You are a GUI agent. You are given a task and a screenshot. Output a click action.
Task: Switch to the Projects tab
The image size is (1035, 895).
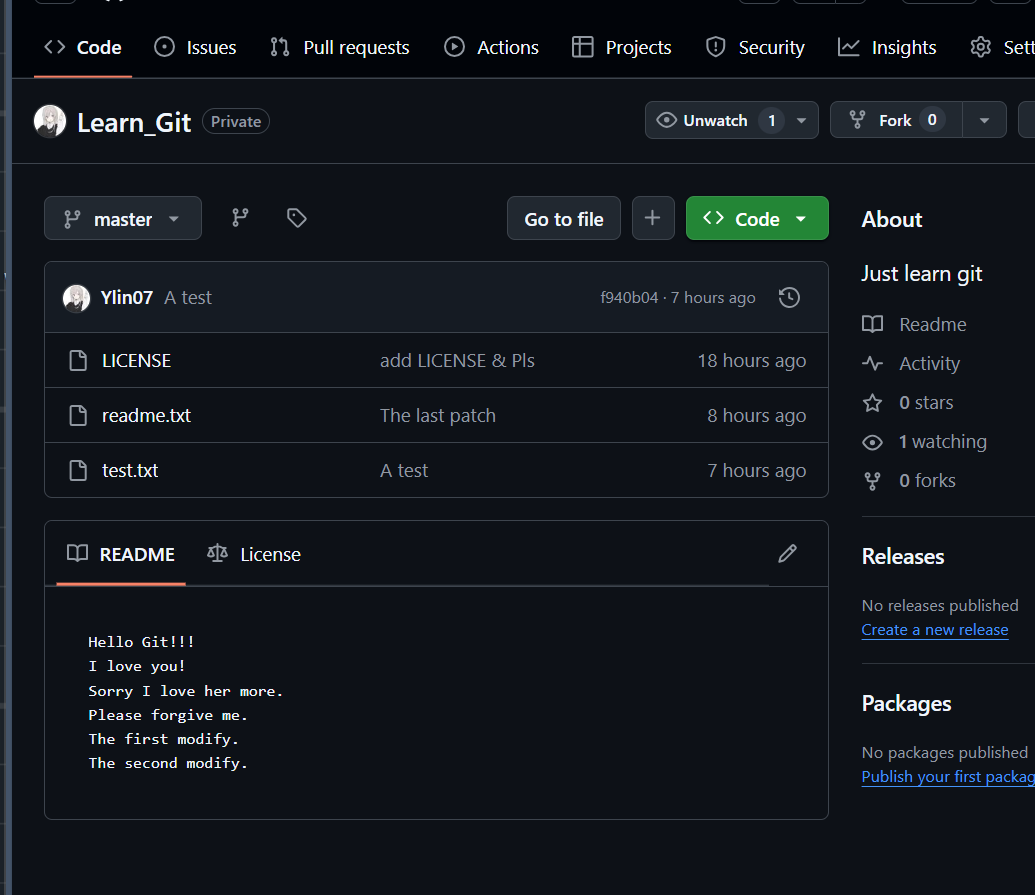coord(622,48)
